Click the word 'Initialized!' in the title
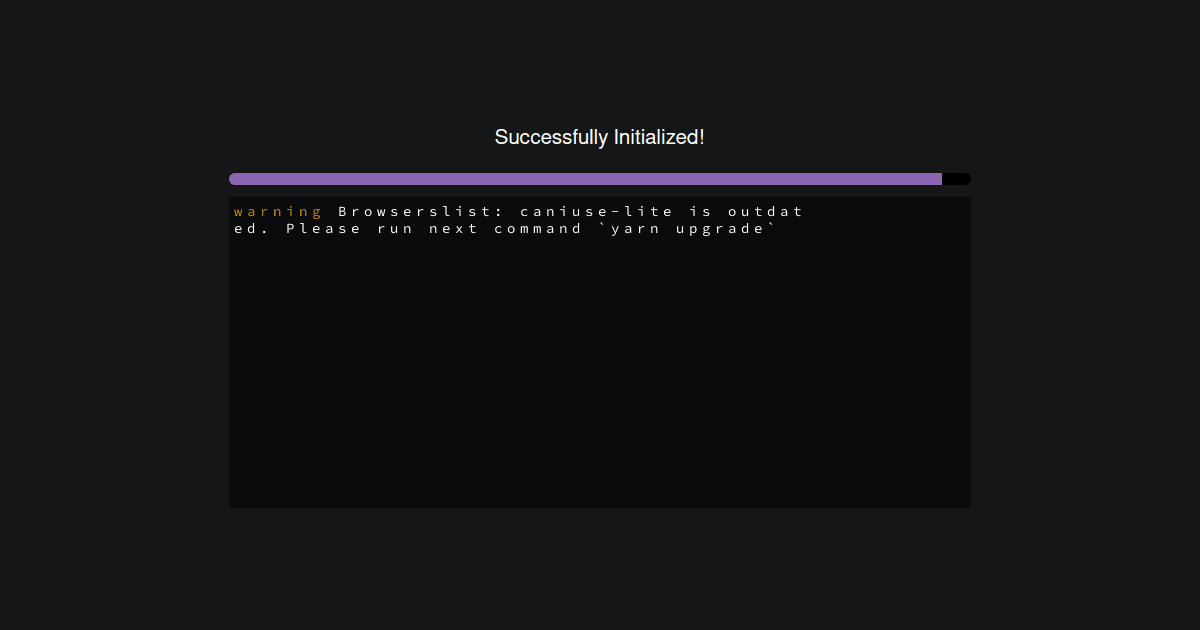 click(x=652, y=137)
